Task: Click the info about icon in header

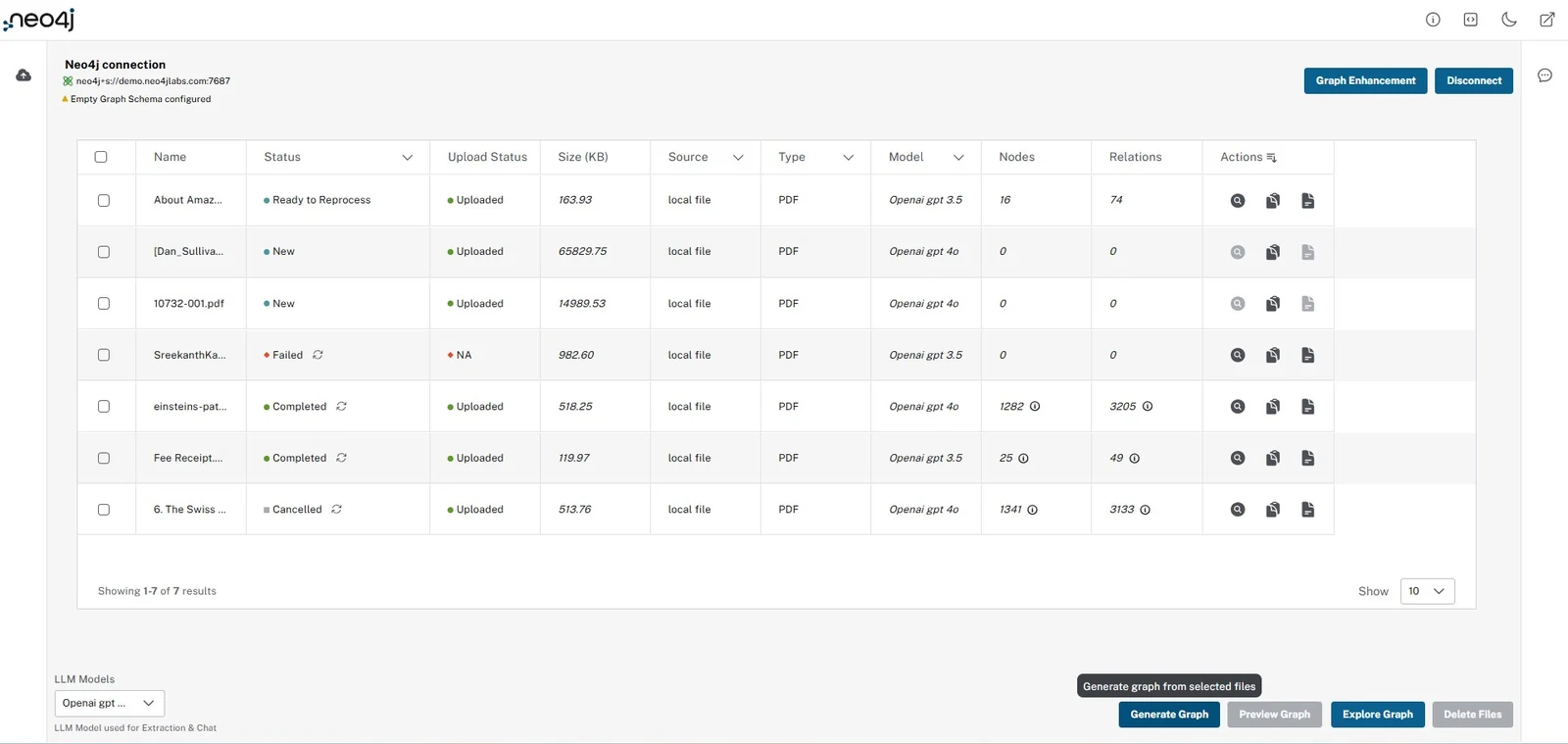Action: (x=1433, y=20)
